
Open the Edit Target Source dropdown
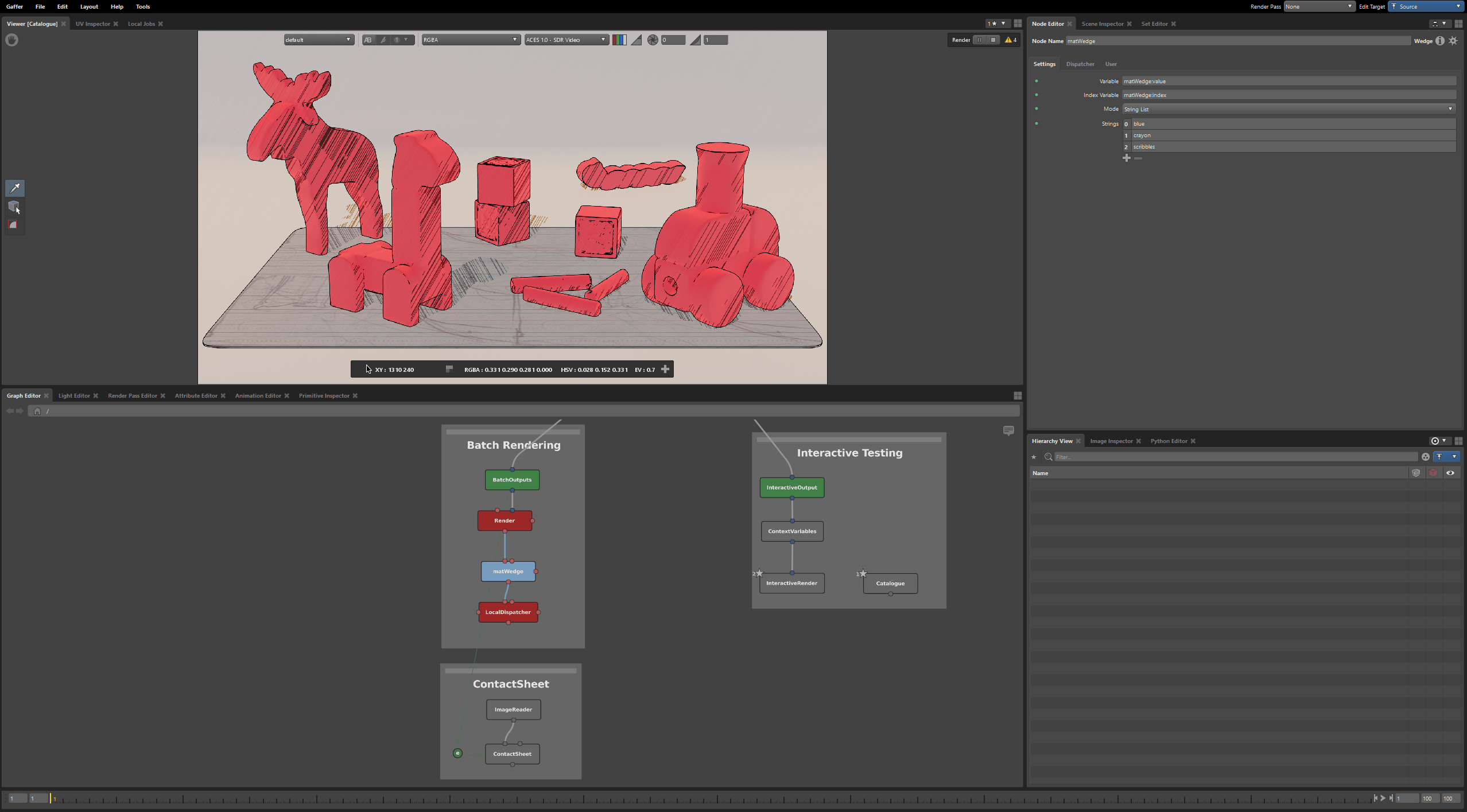(1426, 6)
